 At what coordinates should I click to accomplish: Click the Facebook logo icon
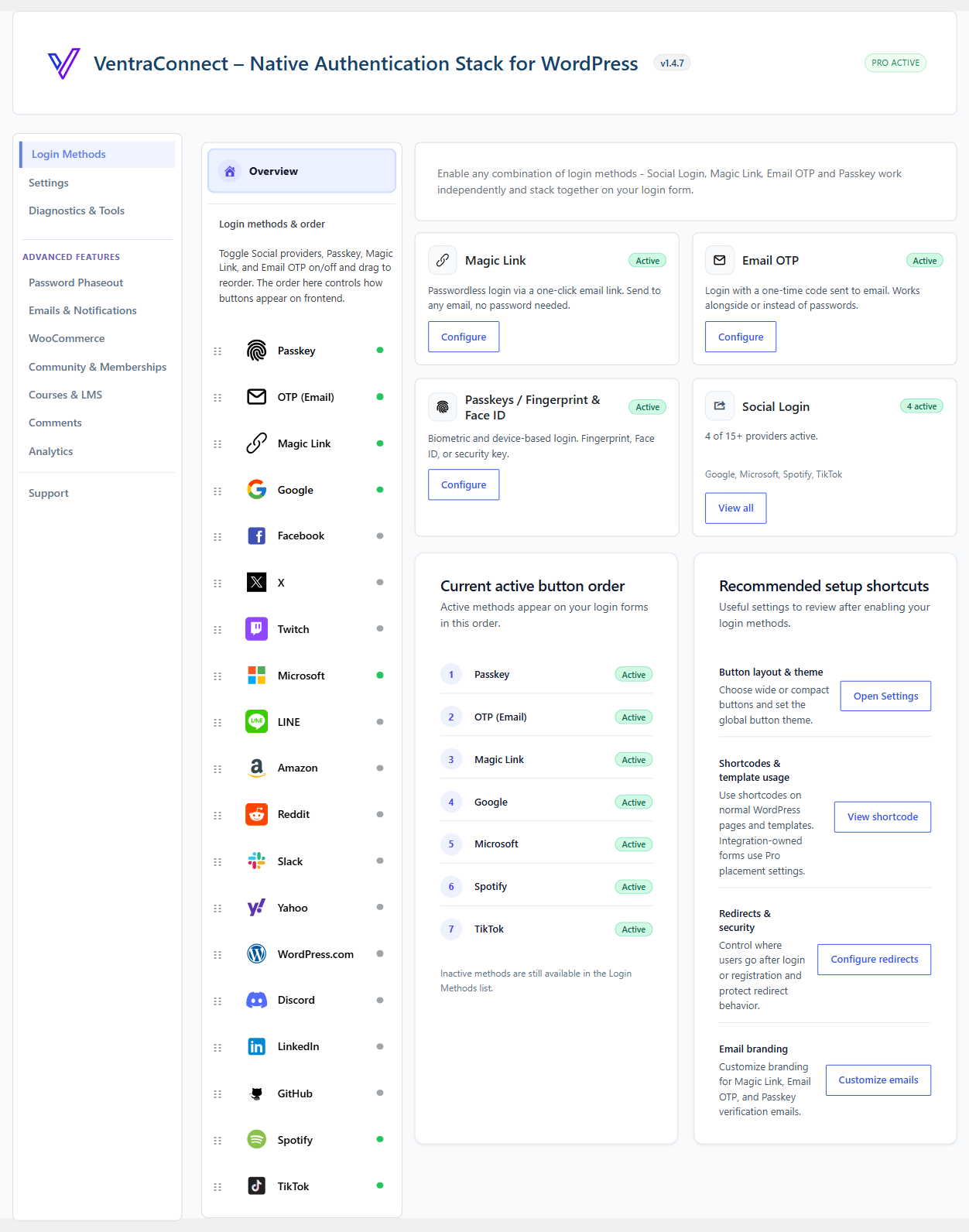(x=256, y=536)
